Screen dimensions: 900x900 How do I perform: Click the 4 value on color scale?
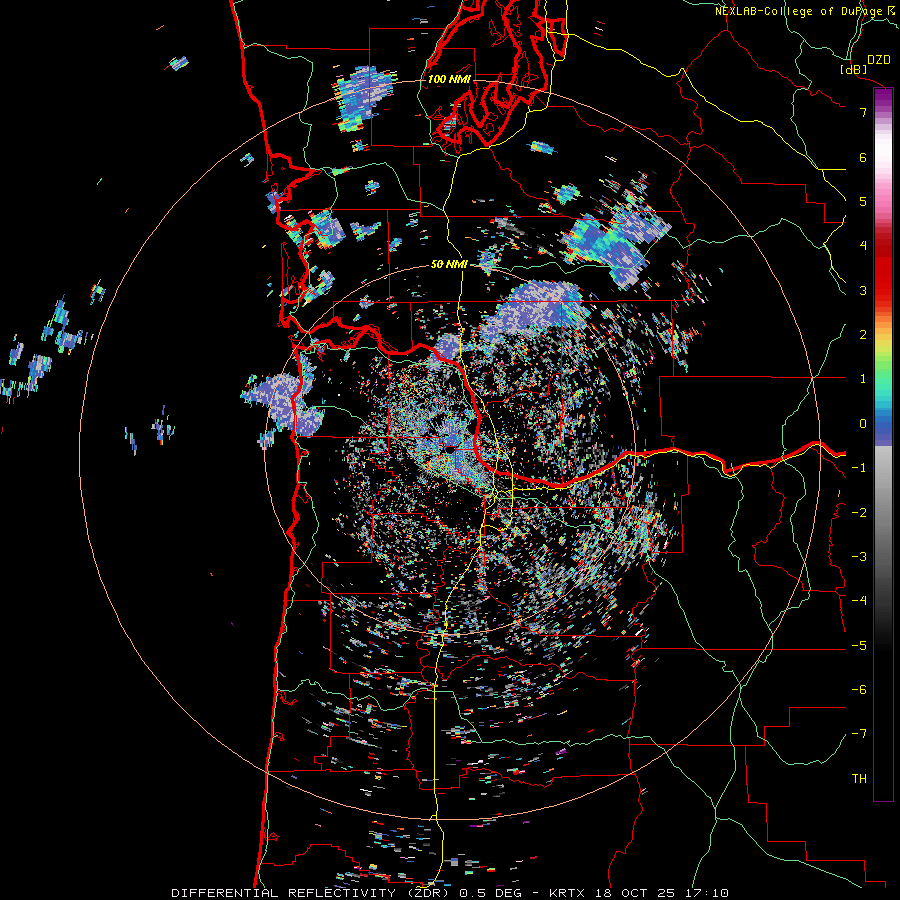point(863,246)
